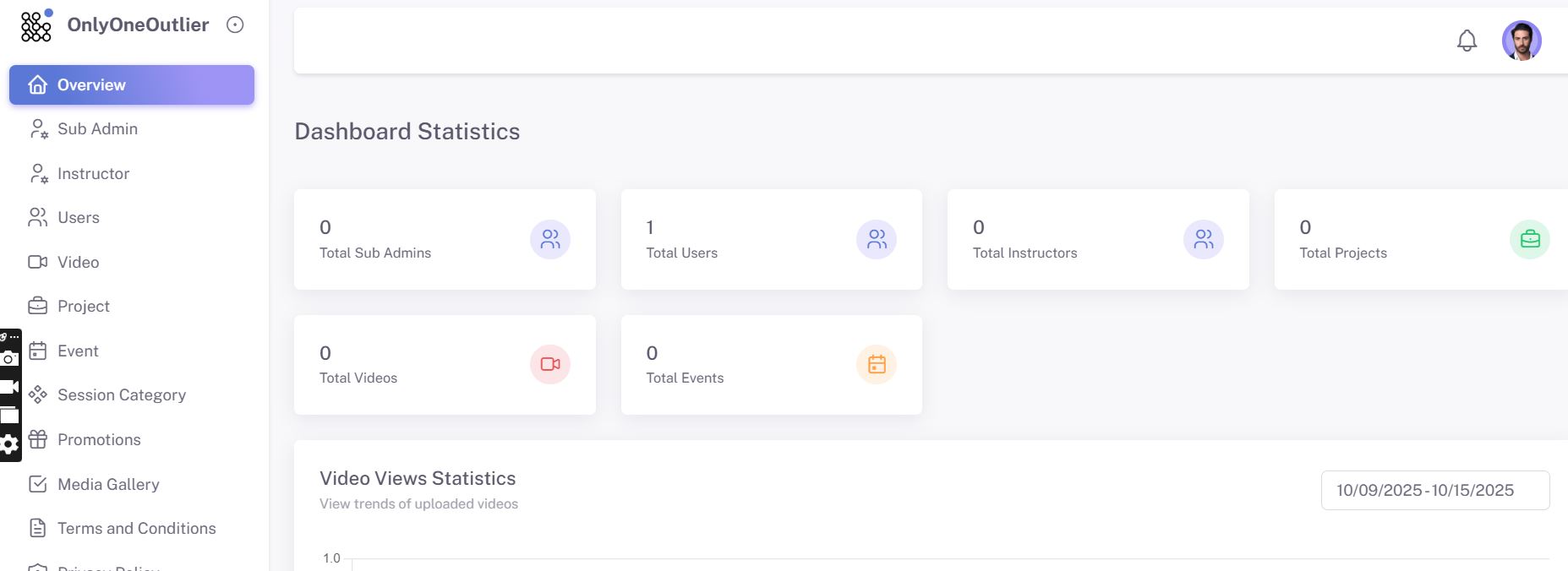Click the Dashboard Statistics heading
This screenshot has height=571, width=1568.
[407, 132]
